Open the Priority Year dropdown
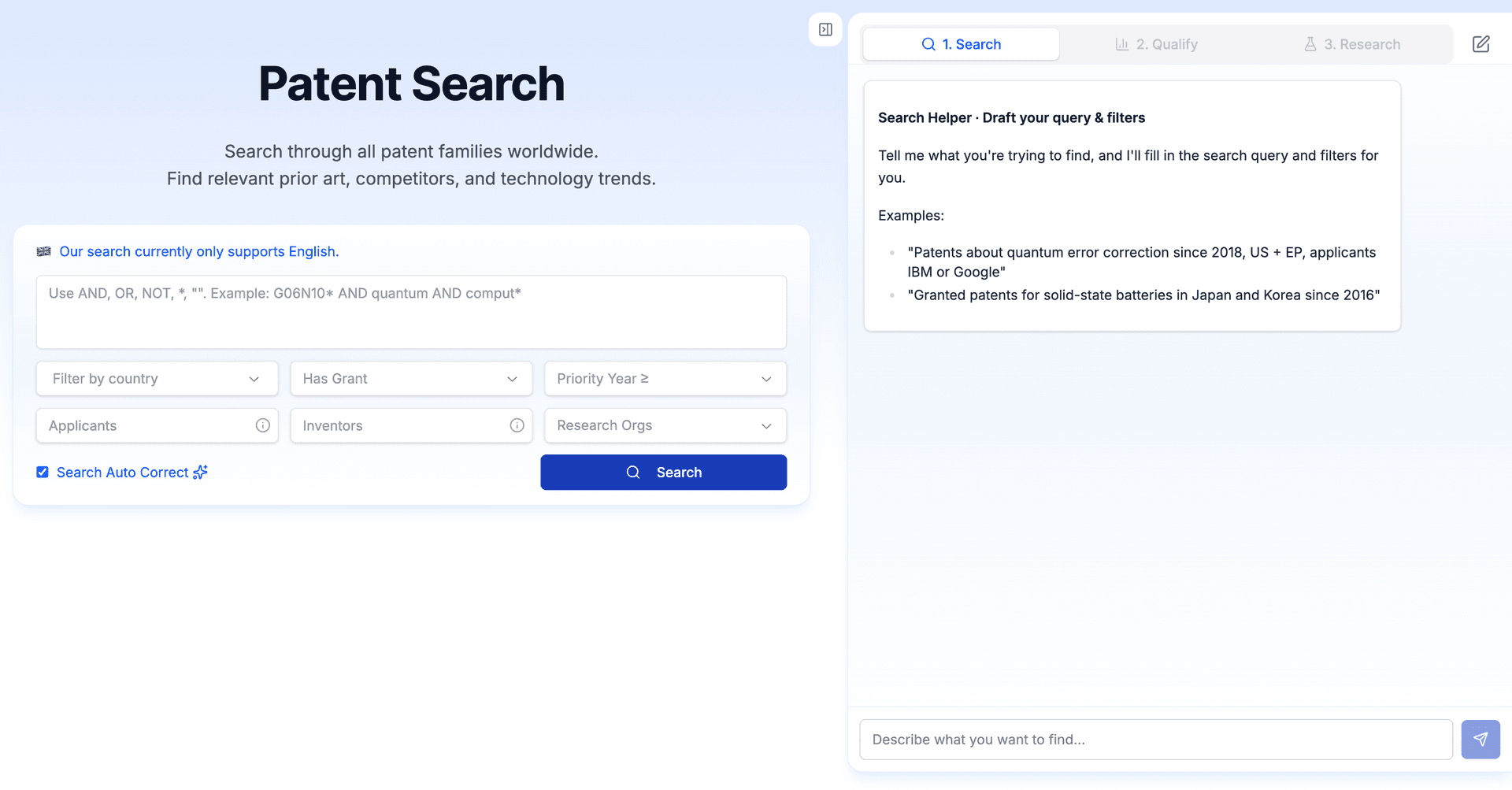Viewport: 1512px width, 790px height. 665,378
